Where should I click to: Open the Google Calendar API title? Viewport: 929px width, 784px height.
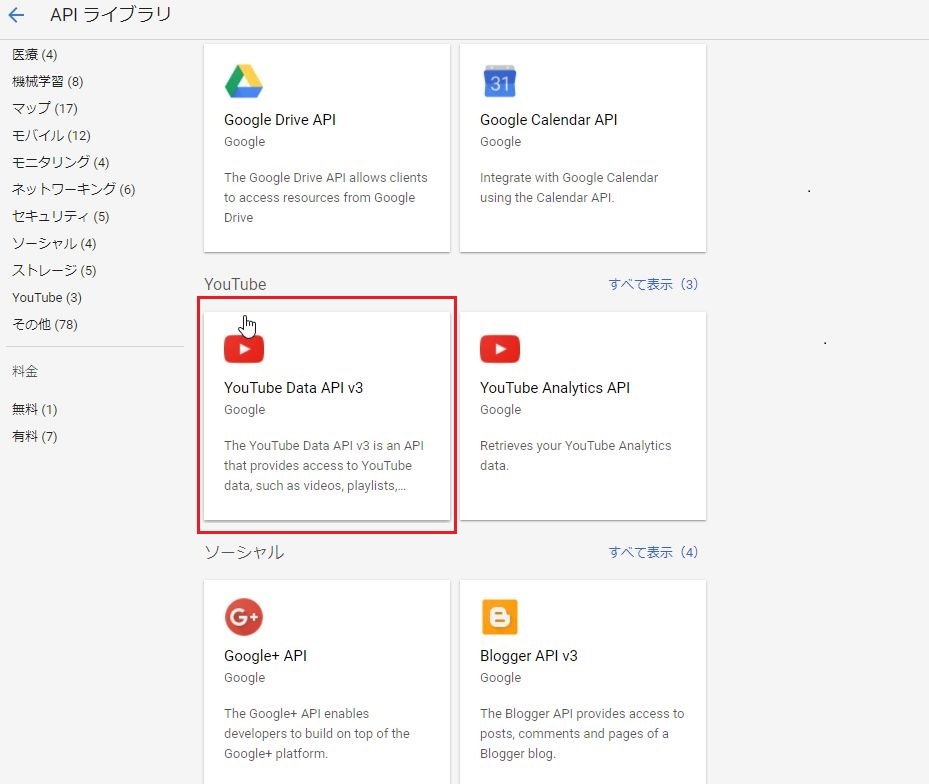pos(548,120)
